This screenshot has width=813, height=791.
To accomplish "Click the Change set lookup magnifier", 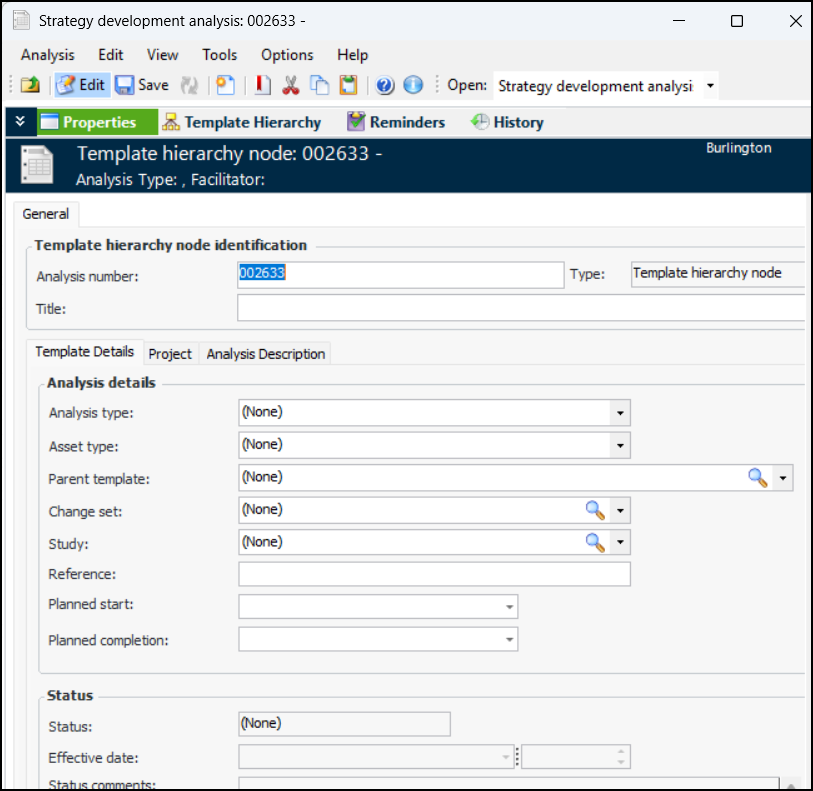I will coord(595,510).
